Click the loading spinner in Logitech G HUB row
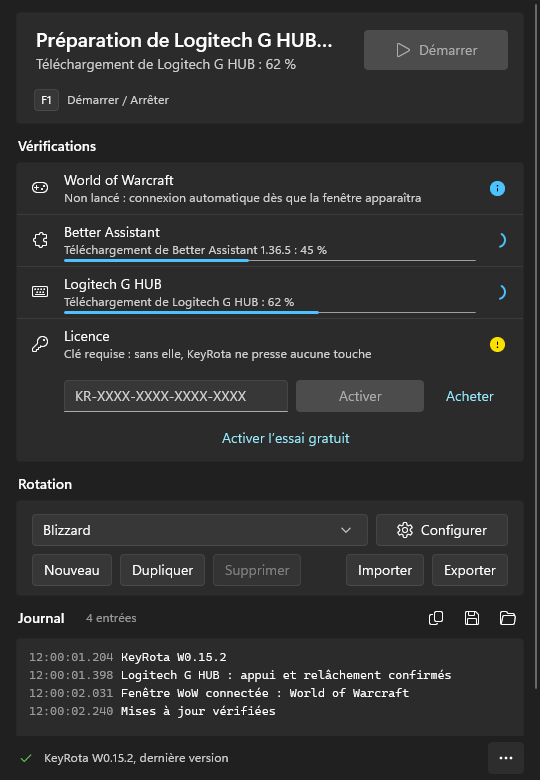 click(501, 292)
